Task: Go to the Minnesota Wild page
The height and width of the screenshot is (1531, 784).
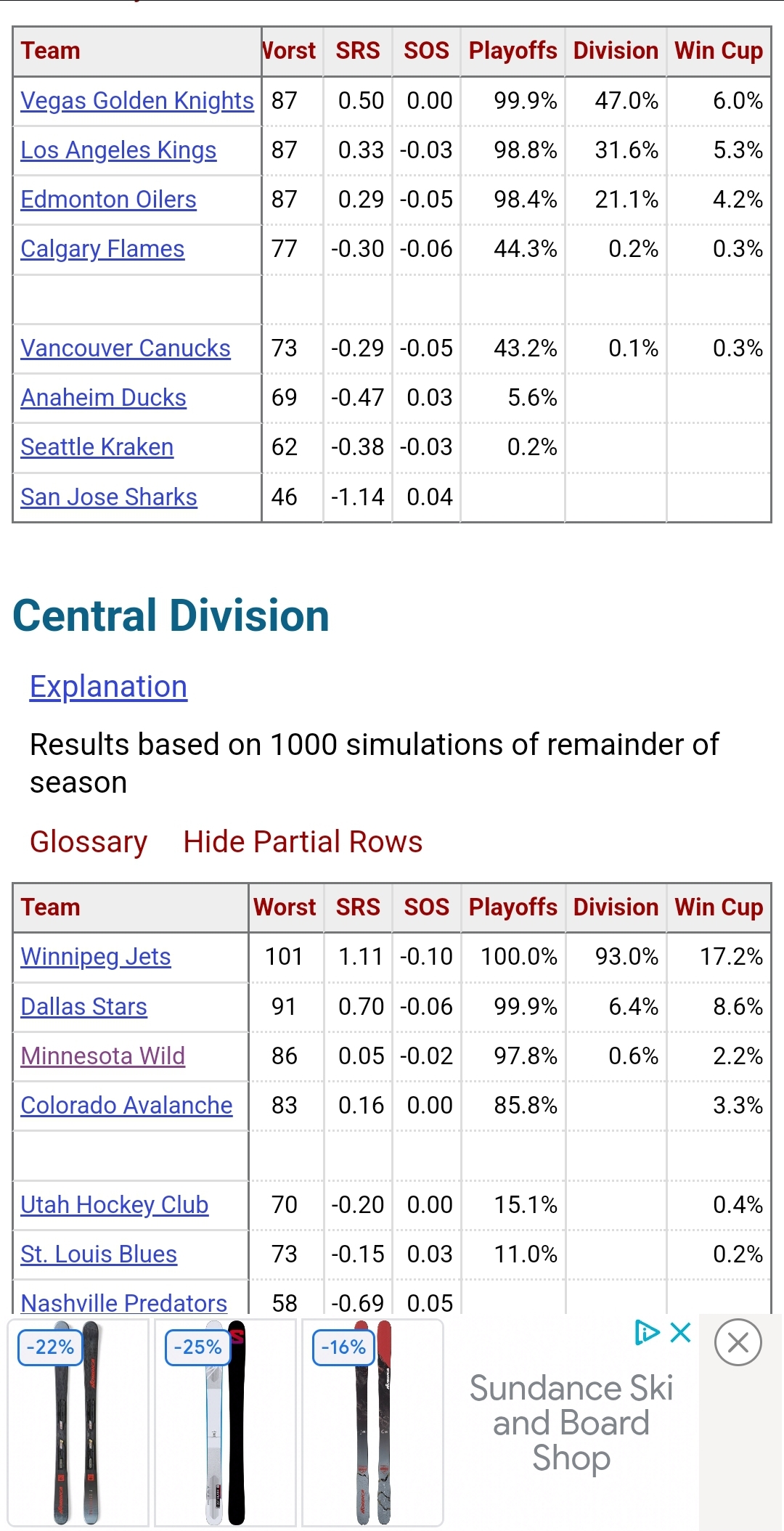Action: (103, 1056)
